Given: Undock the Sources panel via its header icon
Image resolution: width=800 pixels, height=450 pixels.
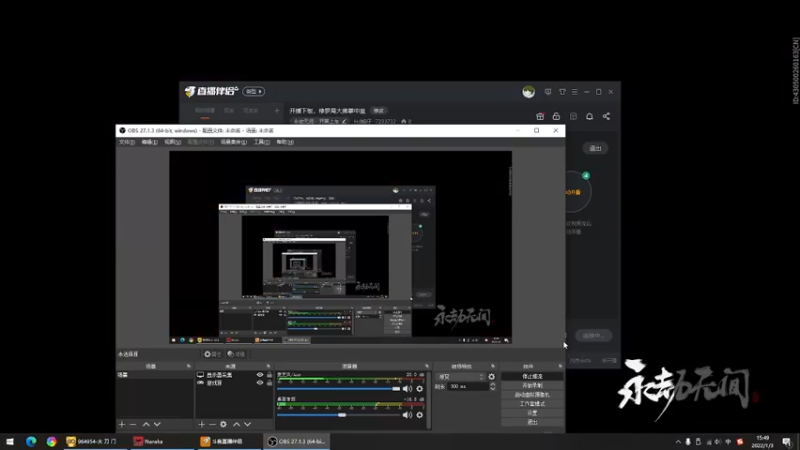Looking at the screenshot, I should coord(268,366).
